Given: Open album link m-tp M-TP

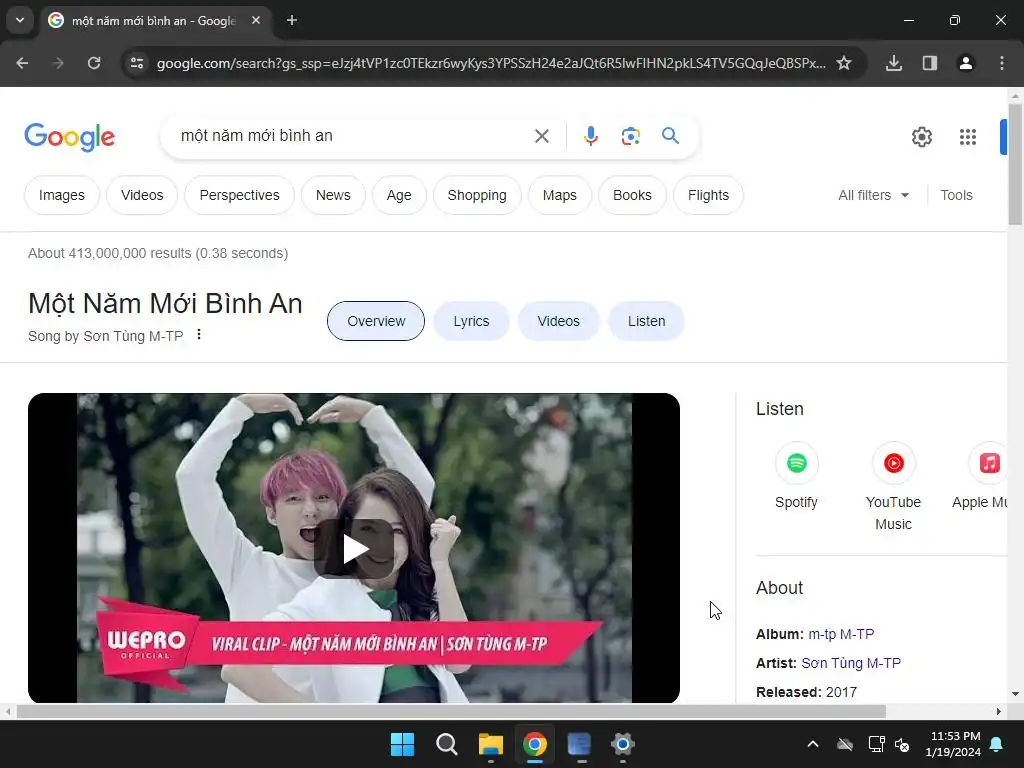Looking at the screenshot, I should 841,634.
